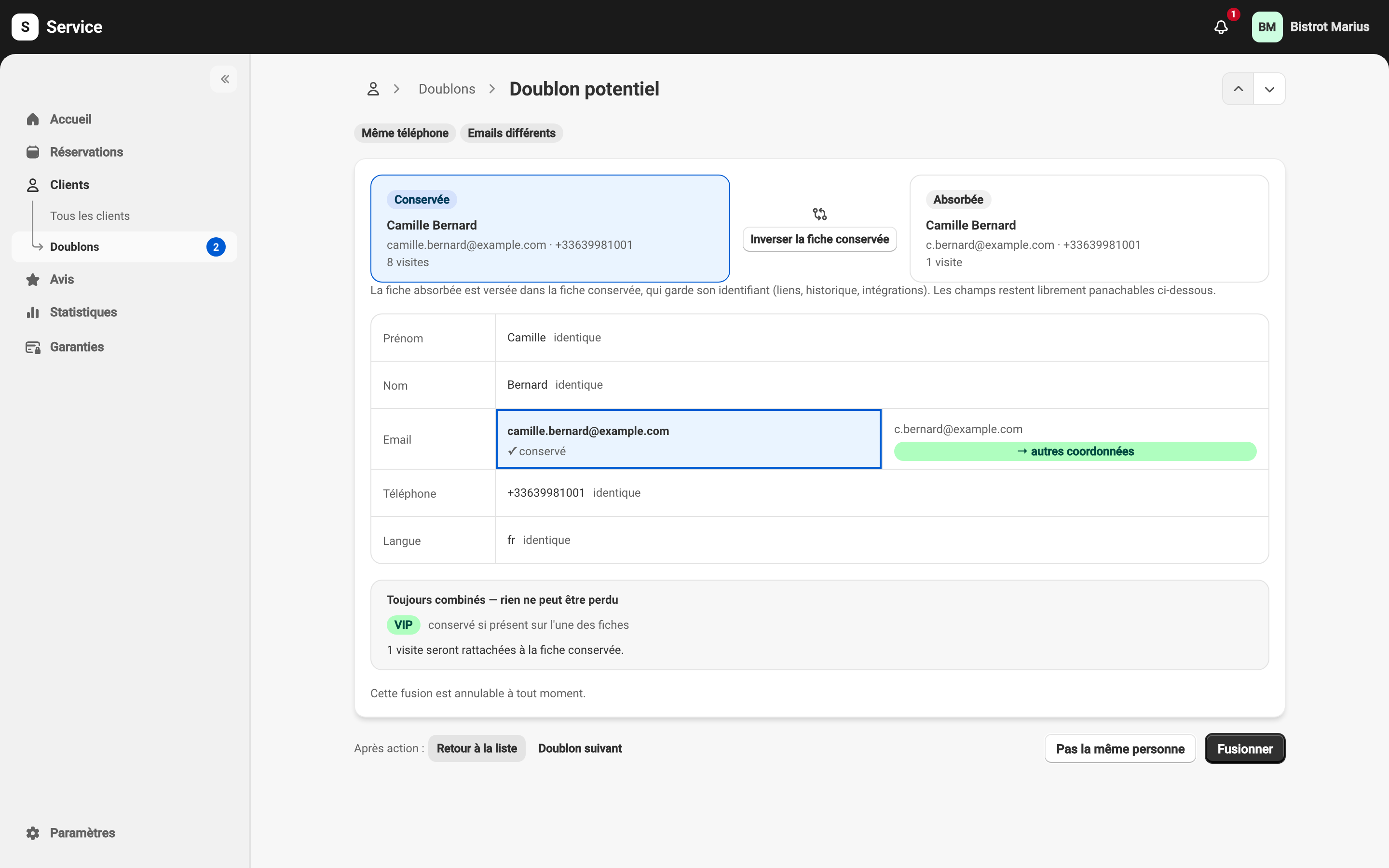
Task: Click the Bistrot Marius account name
Action: 1329,27
